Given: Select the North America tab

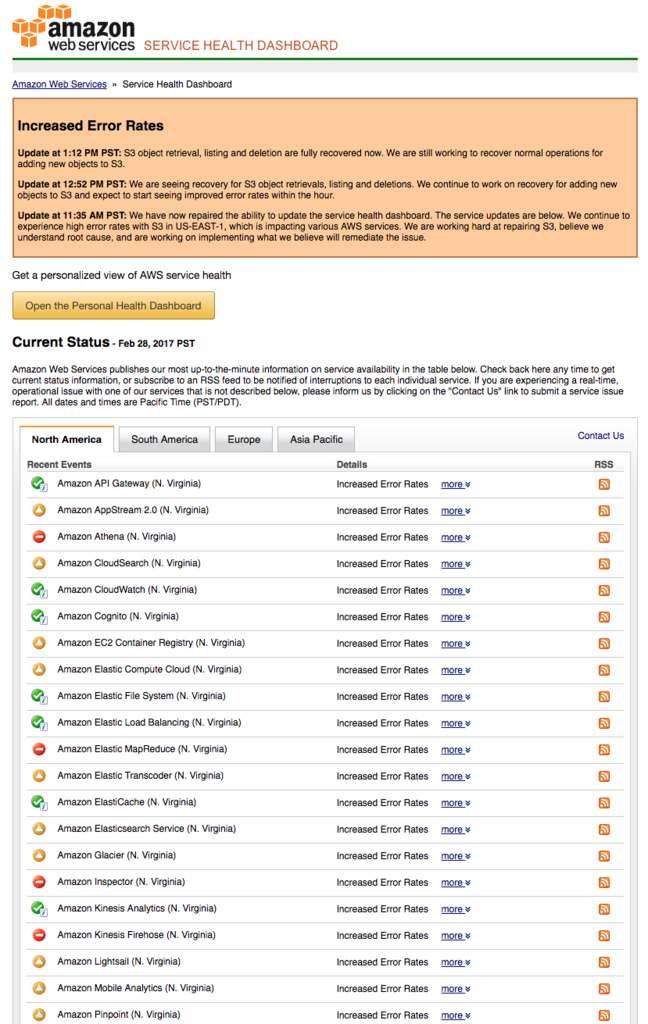Looking at the screenshot, I should click(67, 440).
